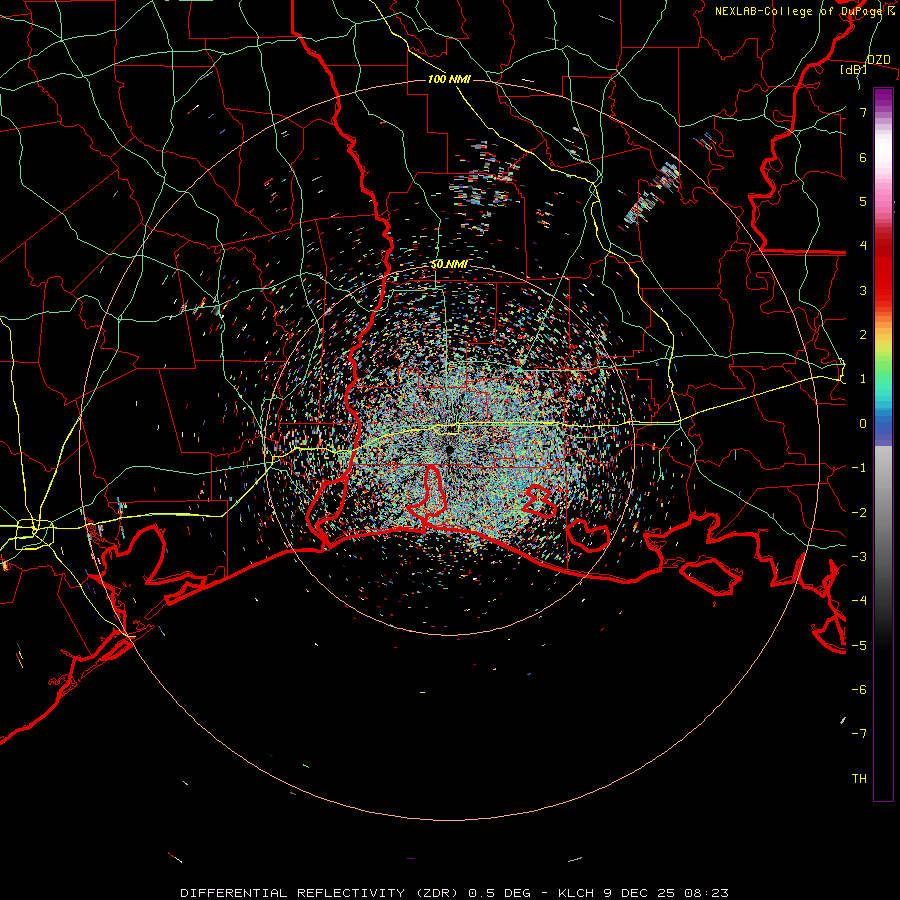Image resolution: width=900 pixels, height=900 pixels.
Task: Click the Differential Reflectivity caption at bottom
Action: click(454, 893)
